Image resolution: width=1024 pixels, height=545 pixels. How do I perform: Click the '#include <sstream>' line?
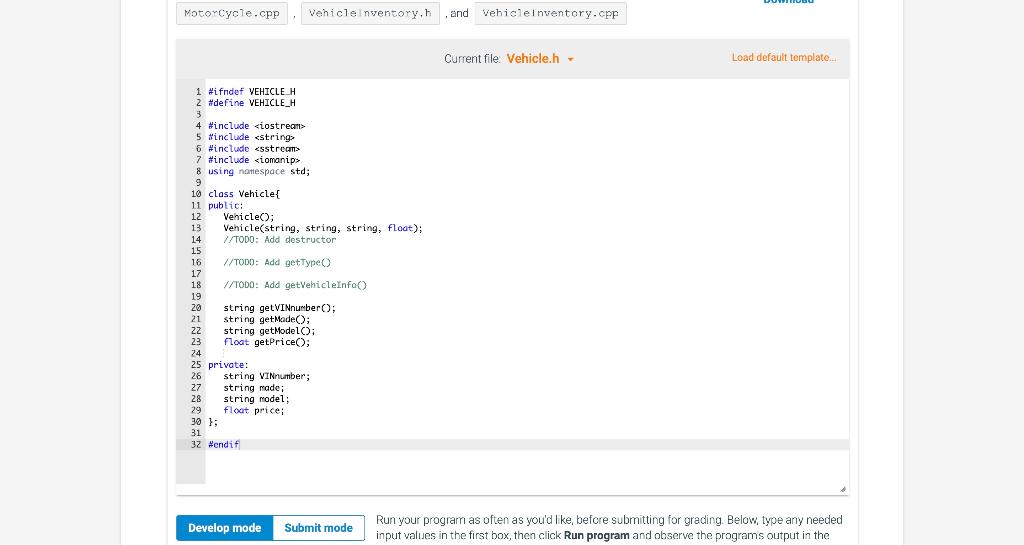[x=254, y=149]
